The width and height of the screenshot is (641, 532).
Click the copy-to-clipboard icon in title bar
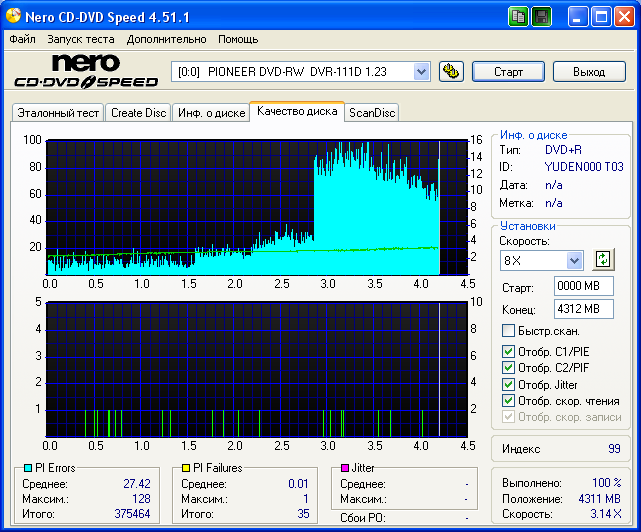(518, 17)
